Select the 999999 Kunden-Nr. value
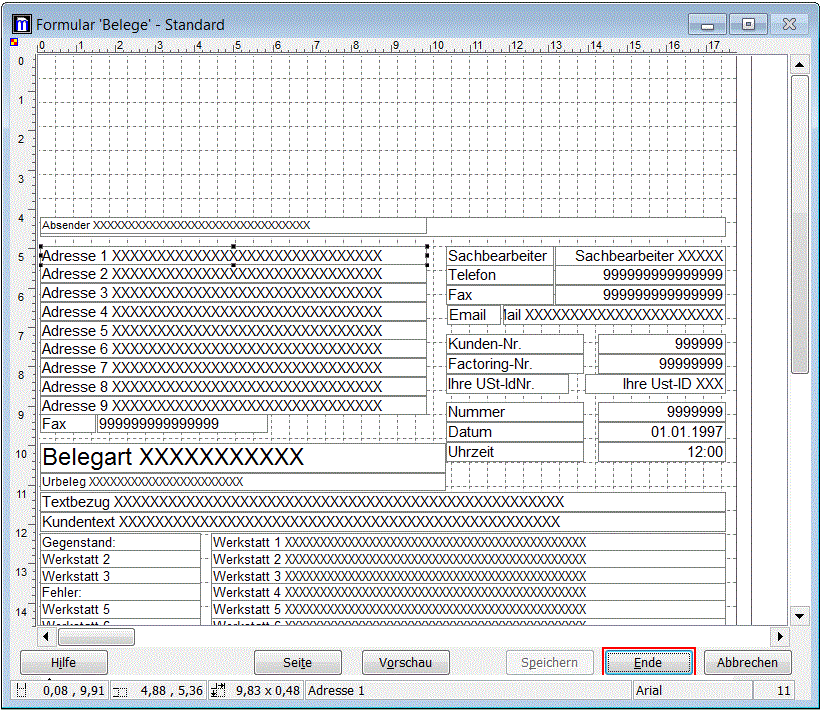This screenshot has height=711, width=821. [x=662, y=345]
